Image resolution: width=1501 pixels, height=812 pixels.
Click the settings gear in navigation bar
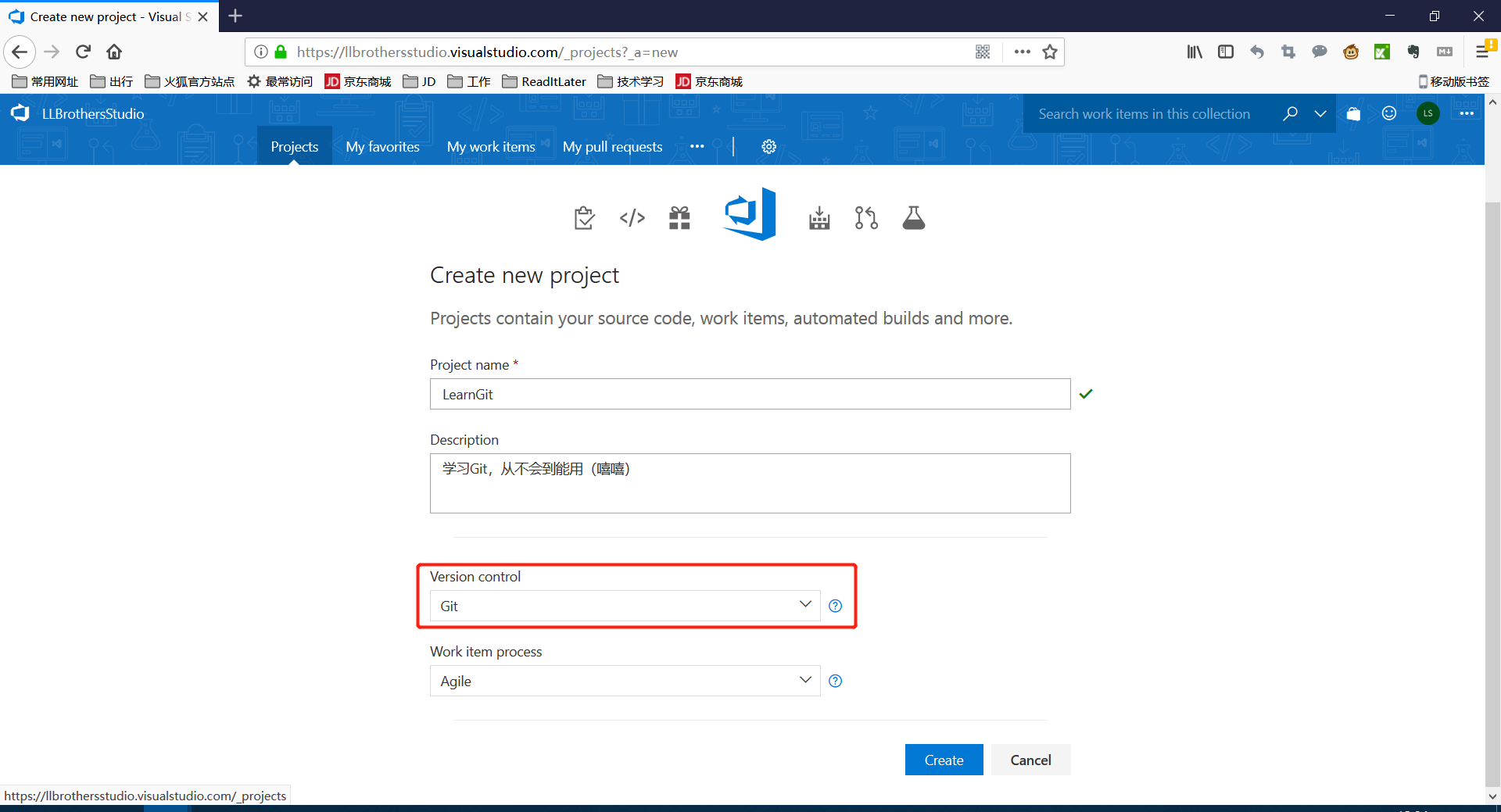[768, 147]
